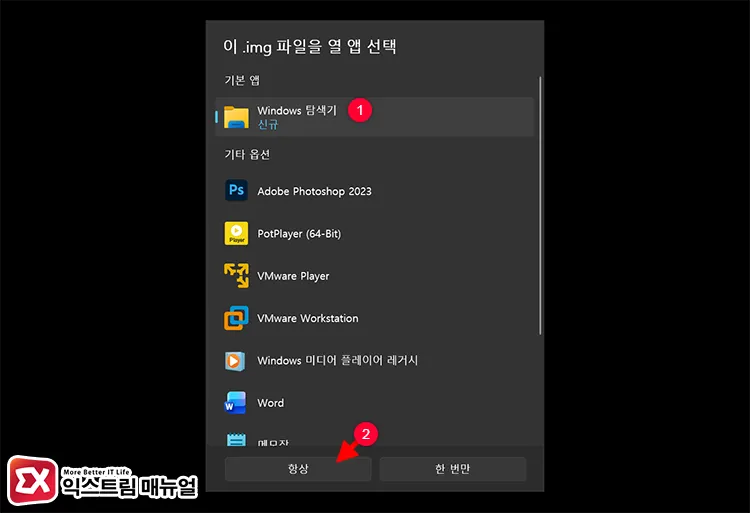
Task: Pick the PotPlayer (64-Bit) label
Action: coord(299,234)
